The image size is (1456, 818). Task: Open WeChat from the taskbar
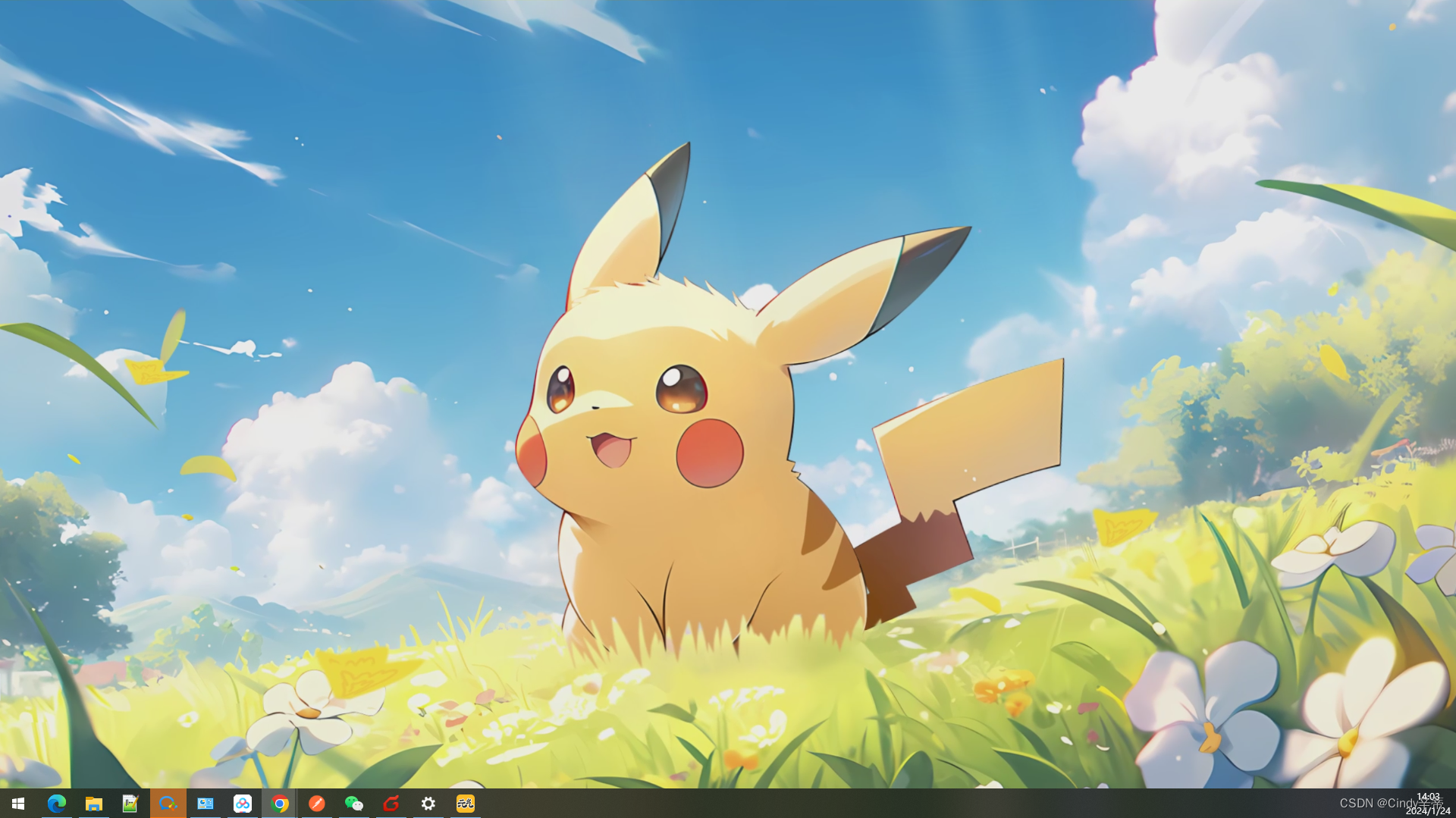354,804
